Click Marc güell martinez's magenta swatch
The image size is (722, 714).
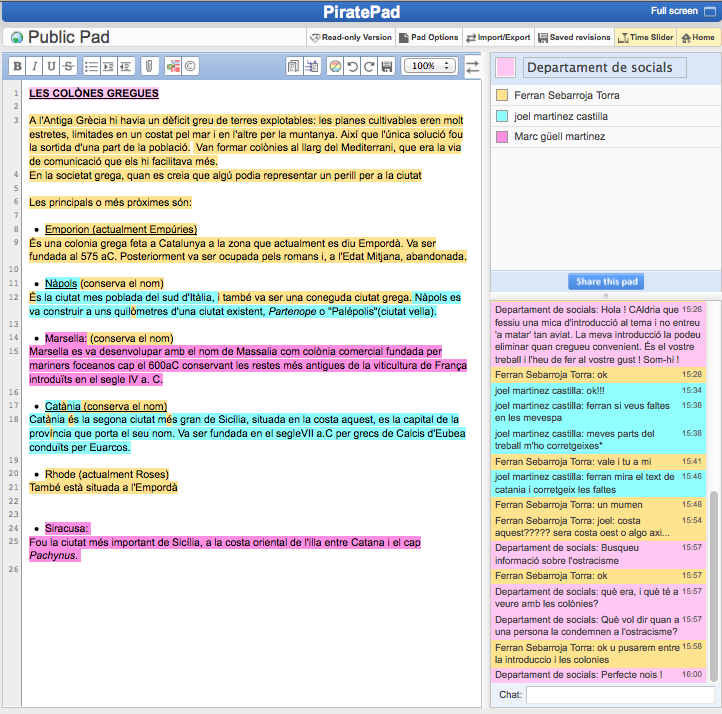tap(502, 137)
